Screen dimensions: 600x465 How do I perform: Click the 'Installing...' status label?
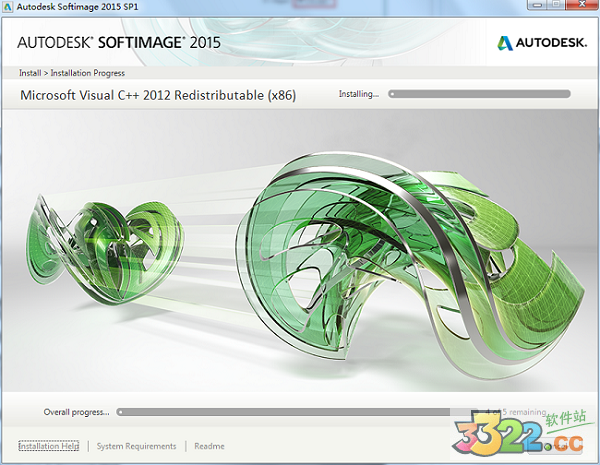pos(359,94)
